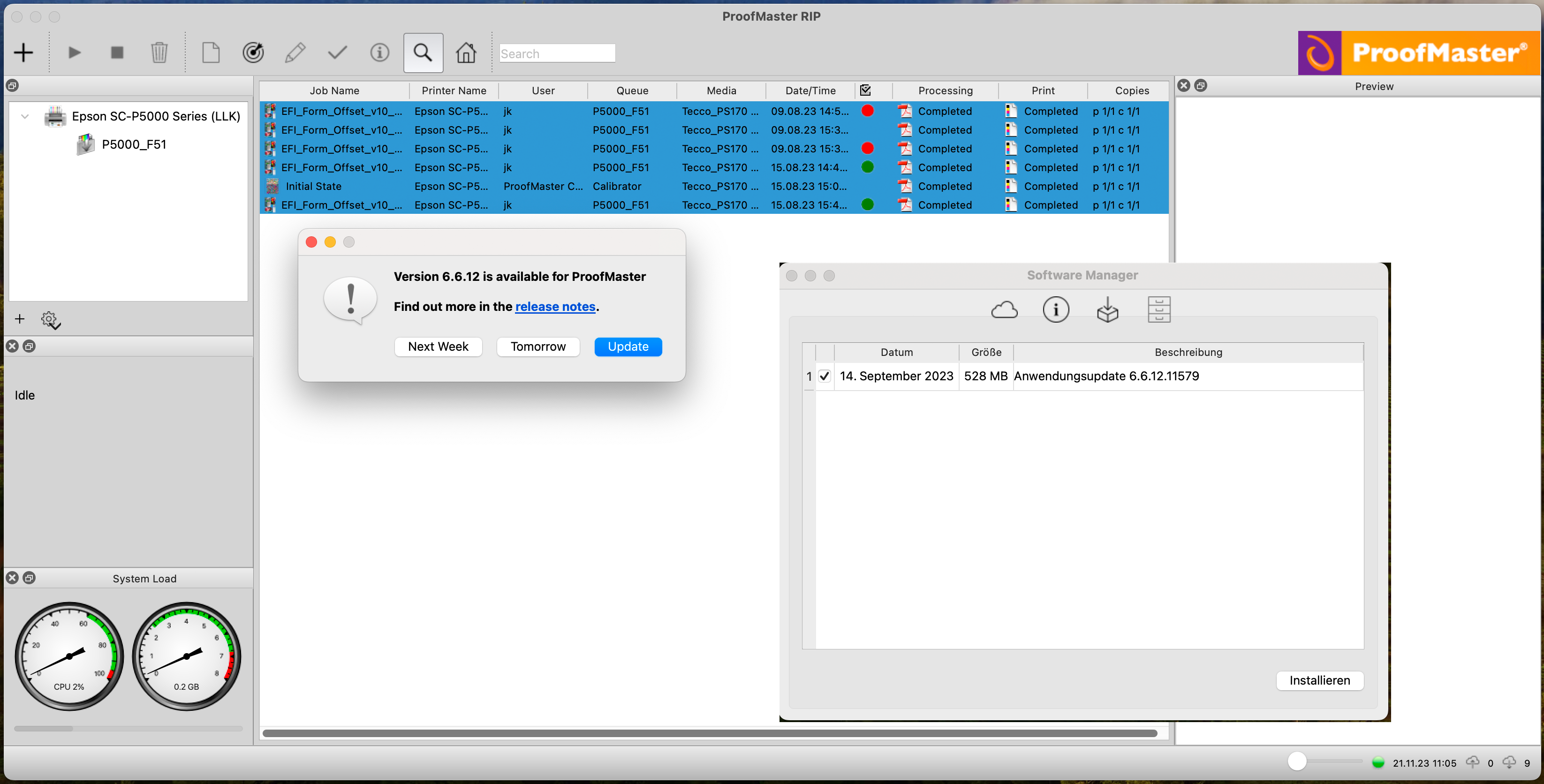Screen dimensions: 1544x784
Task: Collapse the Epson SC-P5000 Series tree node
Action: [25, 116]
